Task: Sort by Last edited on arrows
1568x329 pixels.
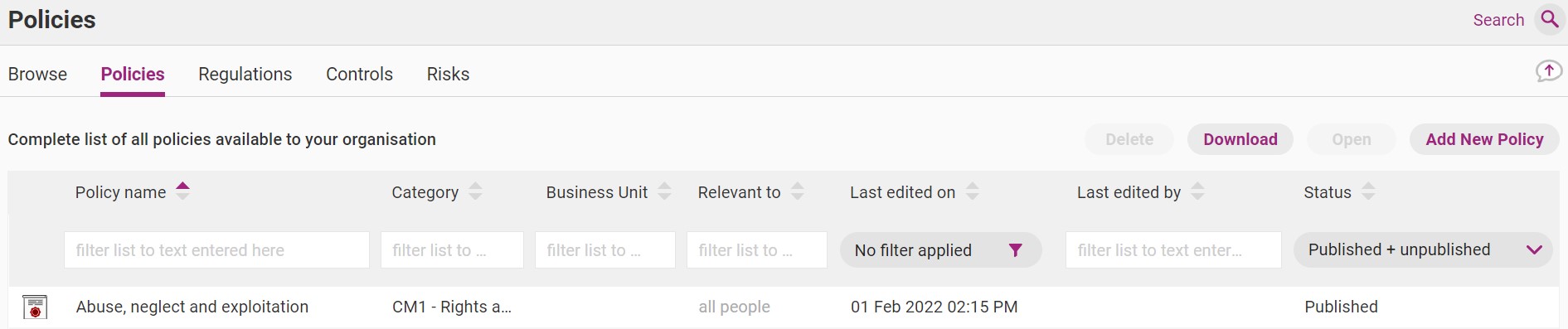Action: [x=973, y=191]
